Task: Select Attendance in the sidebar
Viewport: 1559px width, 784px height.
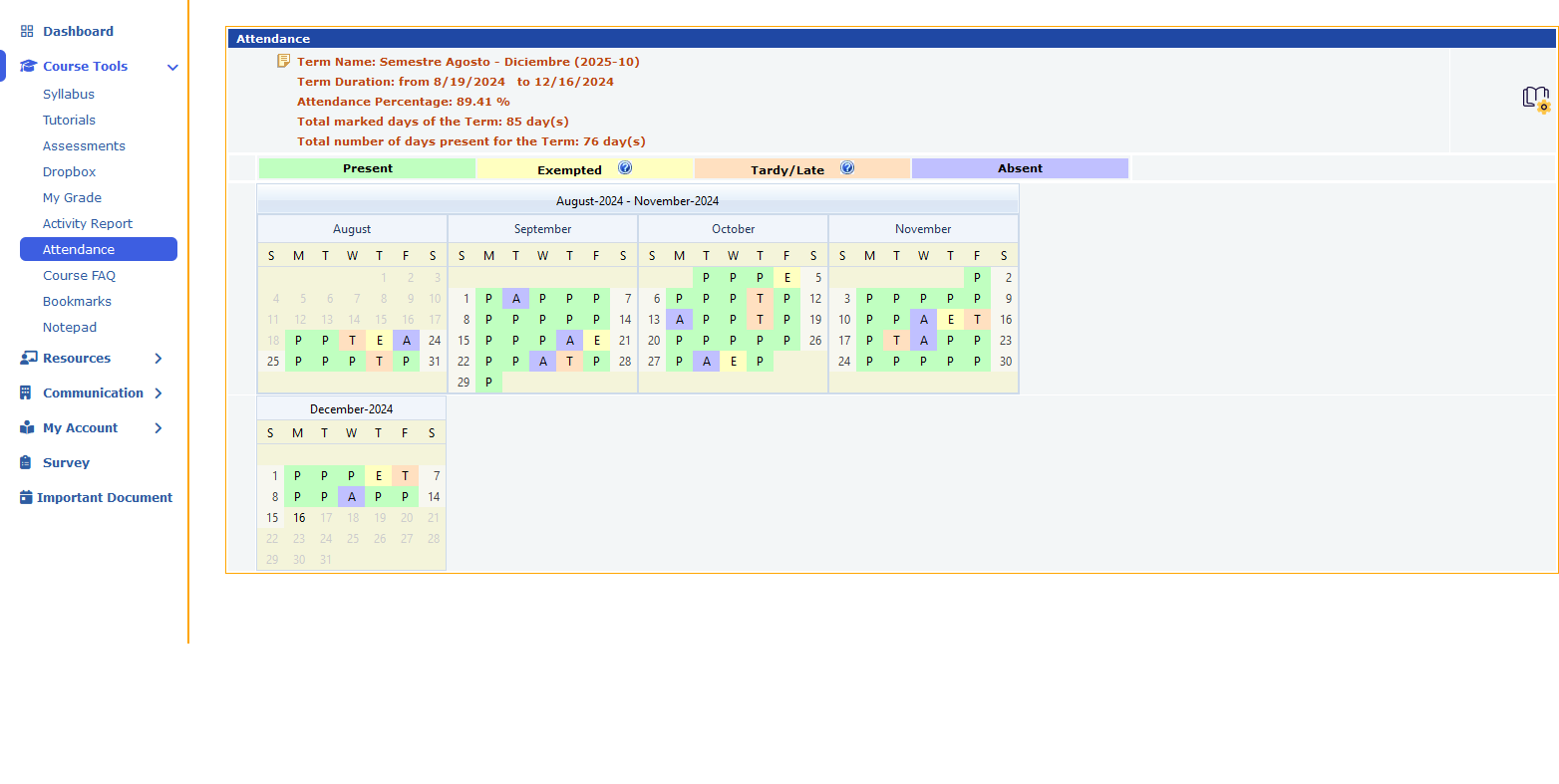Action: (x=79, y=250)
